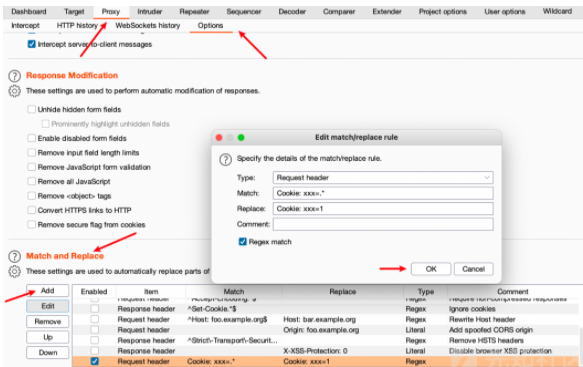583x367 pixels.
Task: Select the Proxy tab
Action: tap(111, 12)
